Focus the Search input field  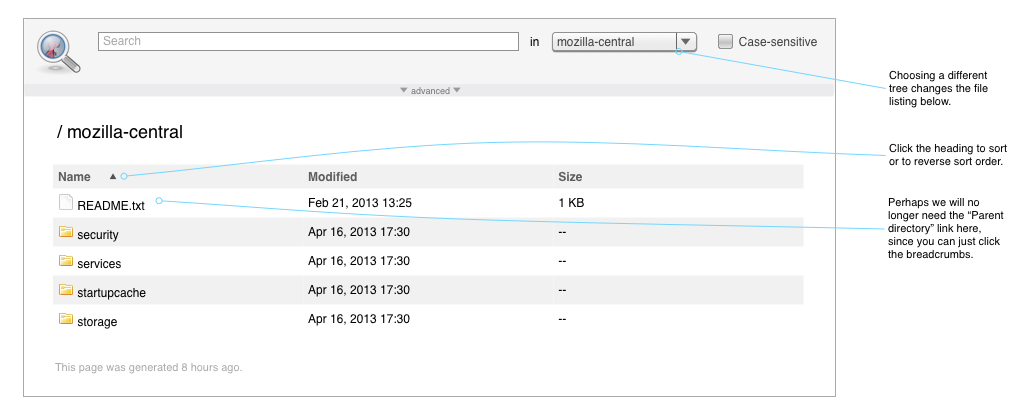click(x=309, y=41)
